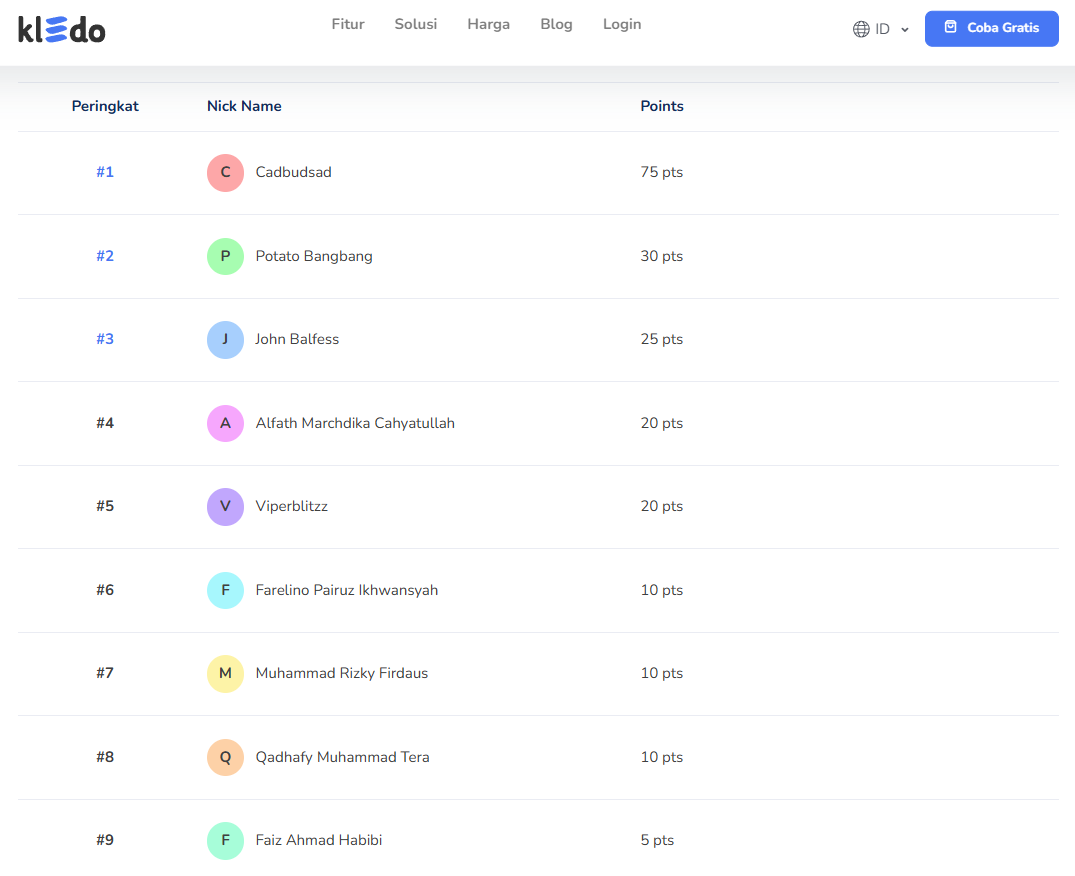Screen dimensions: 1075x876
Task: Click Viperblitzz's purple V avatar
Action: 225,507
